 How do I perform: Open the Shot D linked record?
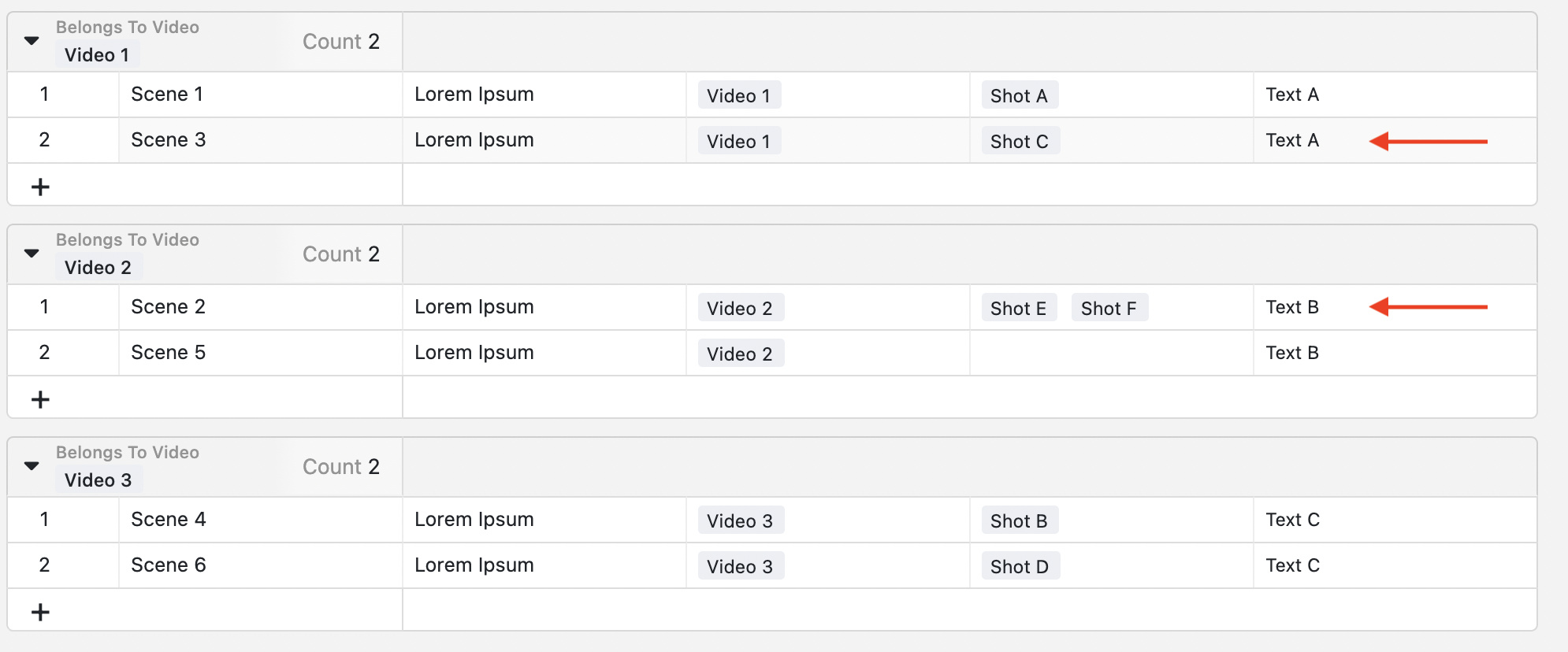click(1020, 566)
